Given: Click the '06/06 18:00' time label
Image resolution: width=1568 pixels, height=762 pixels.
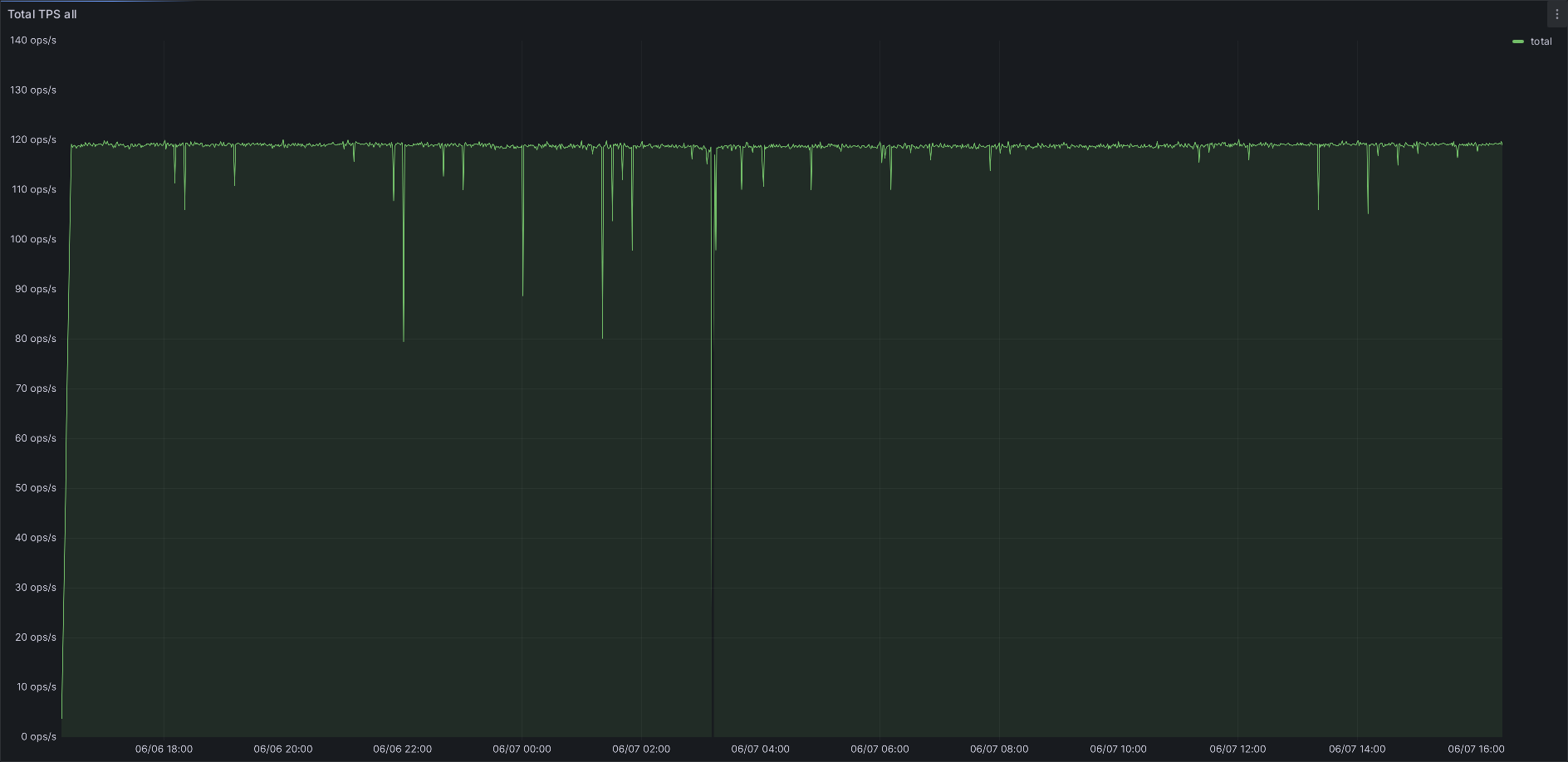Looking at the screenshot, I should point(164,750).
